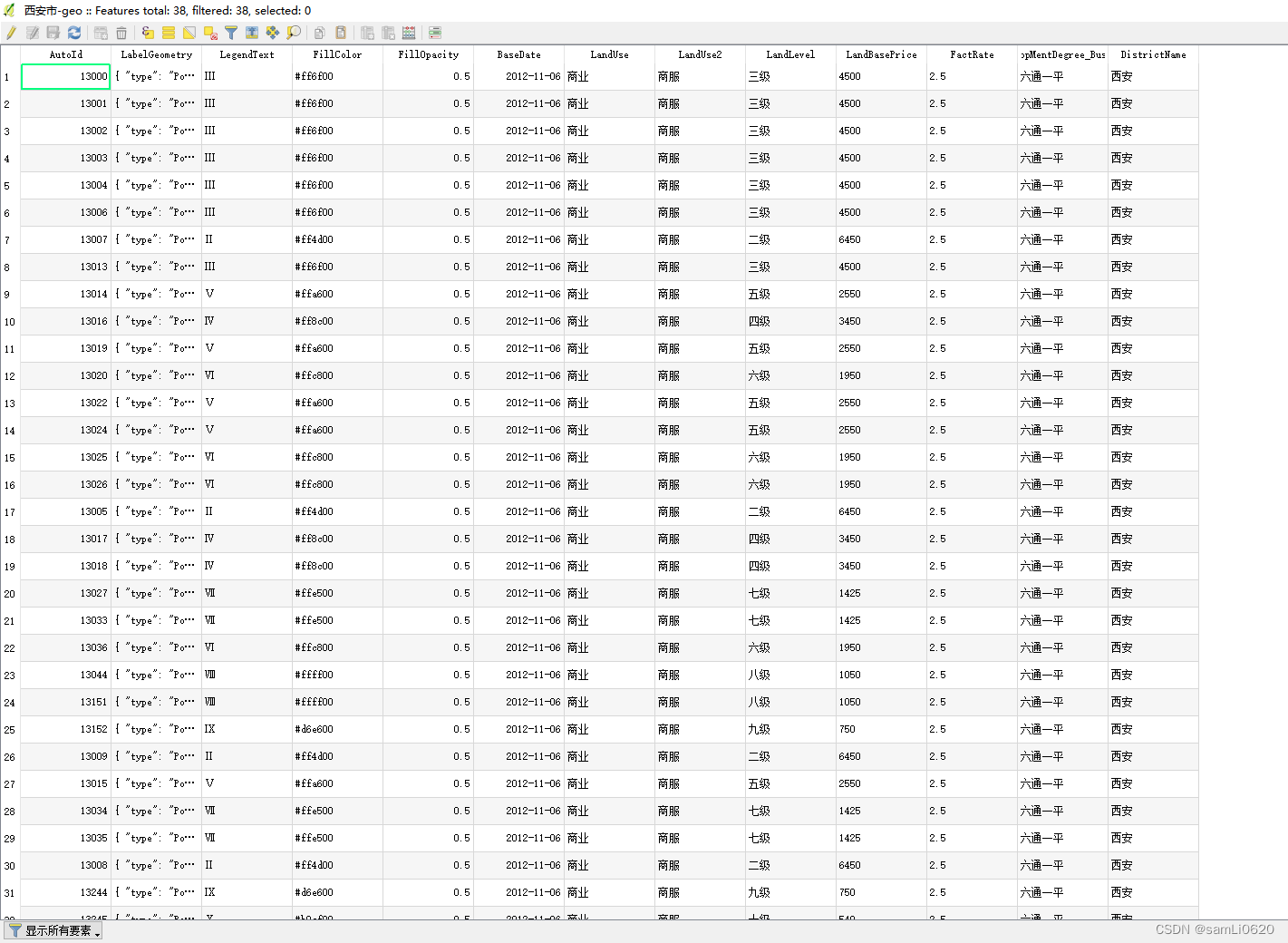1288x943 pixels.
Task: Click the FillColor cell in row 13016
Action: [337, 321]
